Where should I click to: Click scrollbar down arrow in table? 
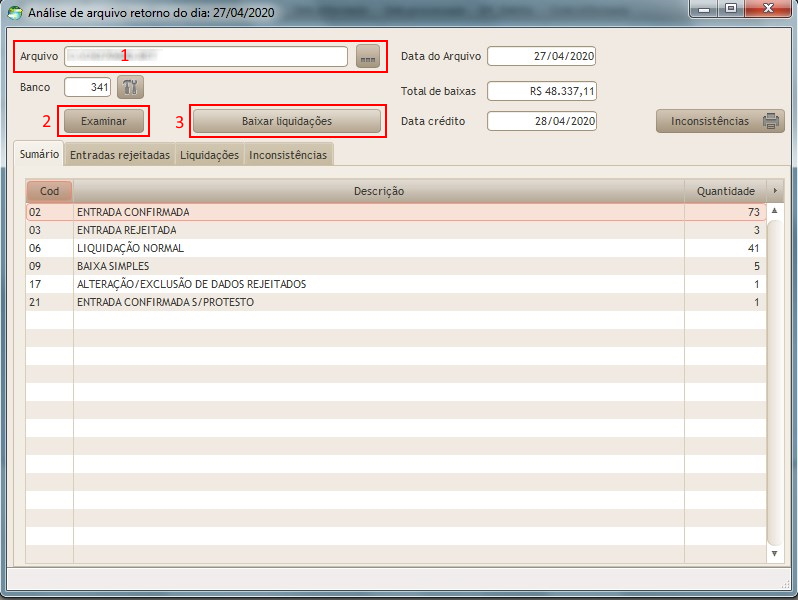click(774, 553)
